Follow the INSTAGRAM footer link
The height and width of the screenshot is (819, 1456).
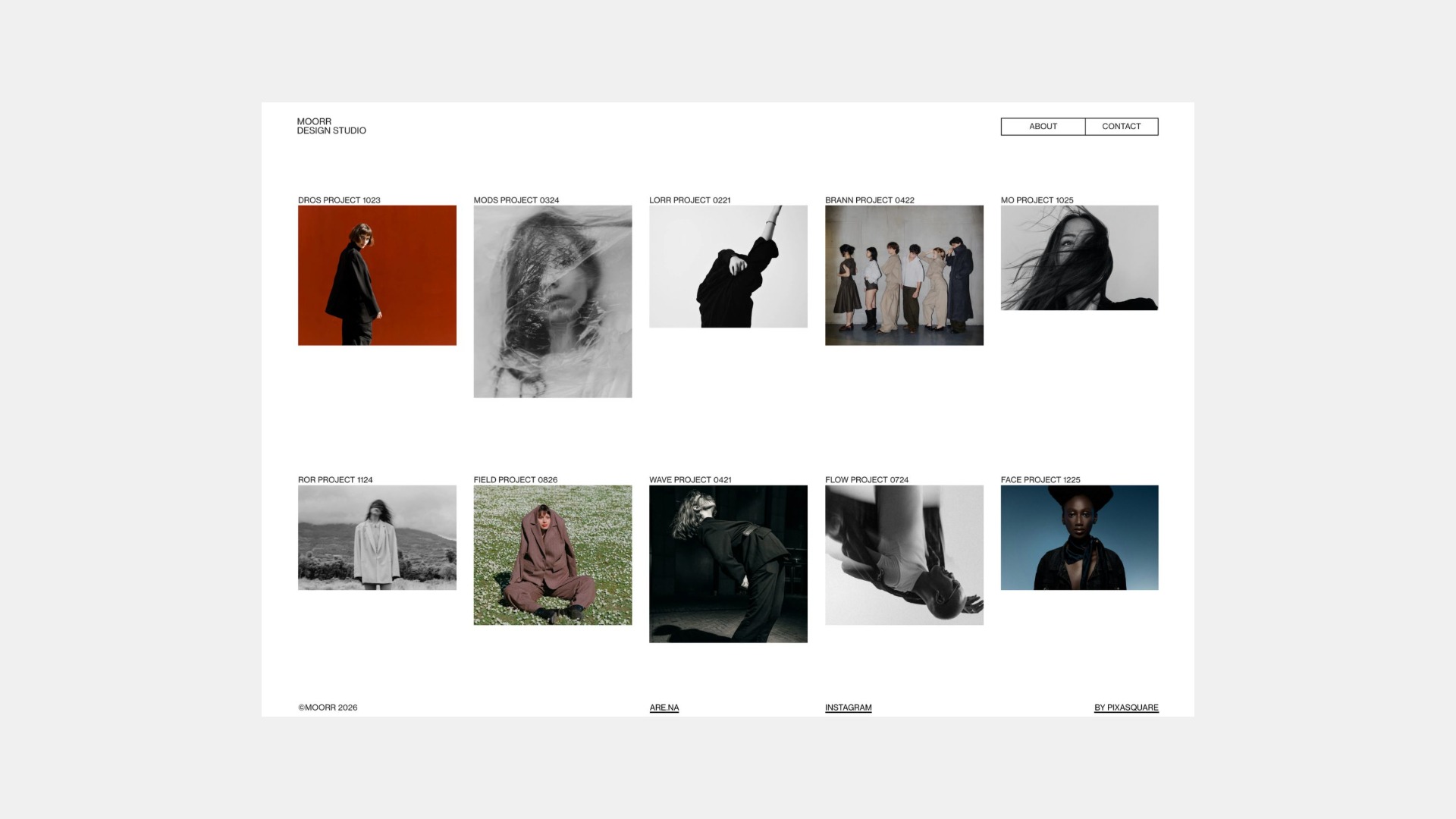[x=848, y=708]
